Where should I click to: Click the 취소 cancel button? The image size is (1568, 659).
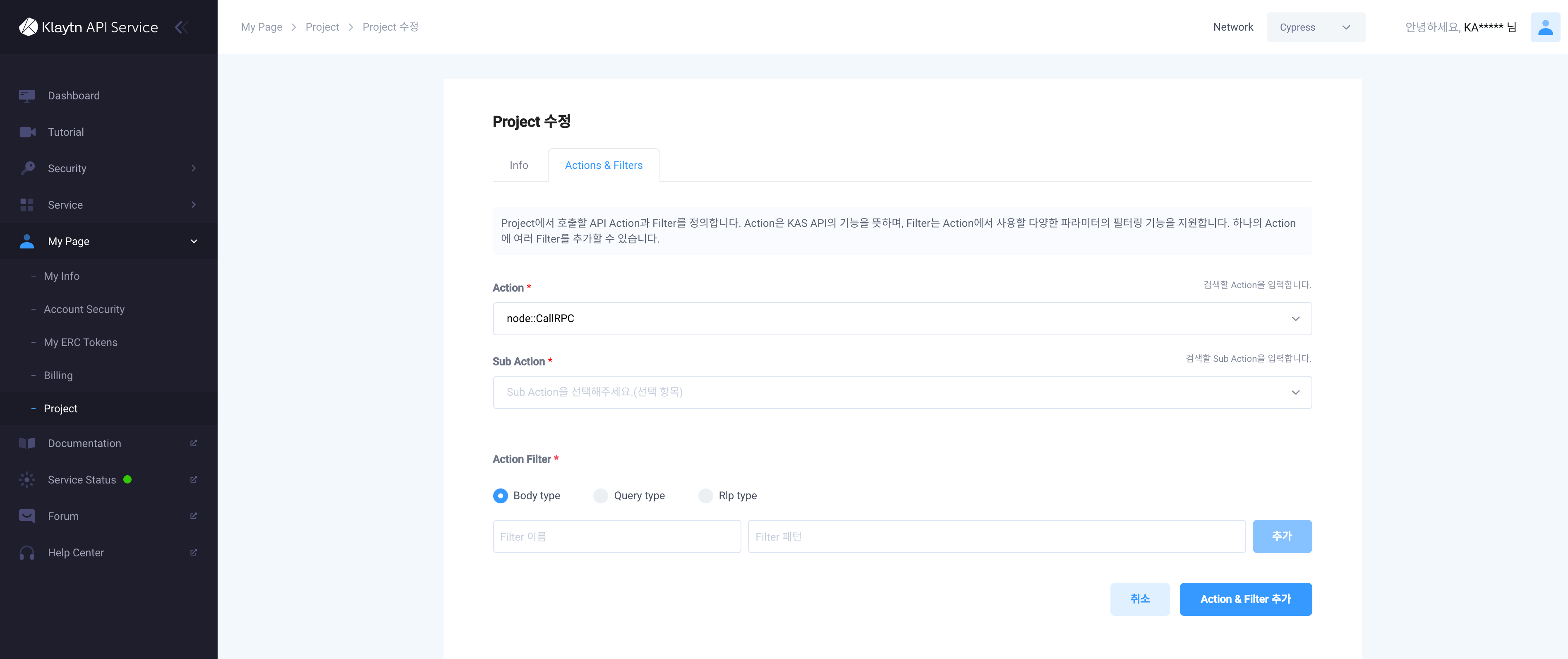[x=1140, y=598]
